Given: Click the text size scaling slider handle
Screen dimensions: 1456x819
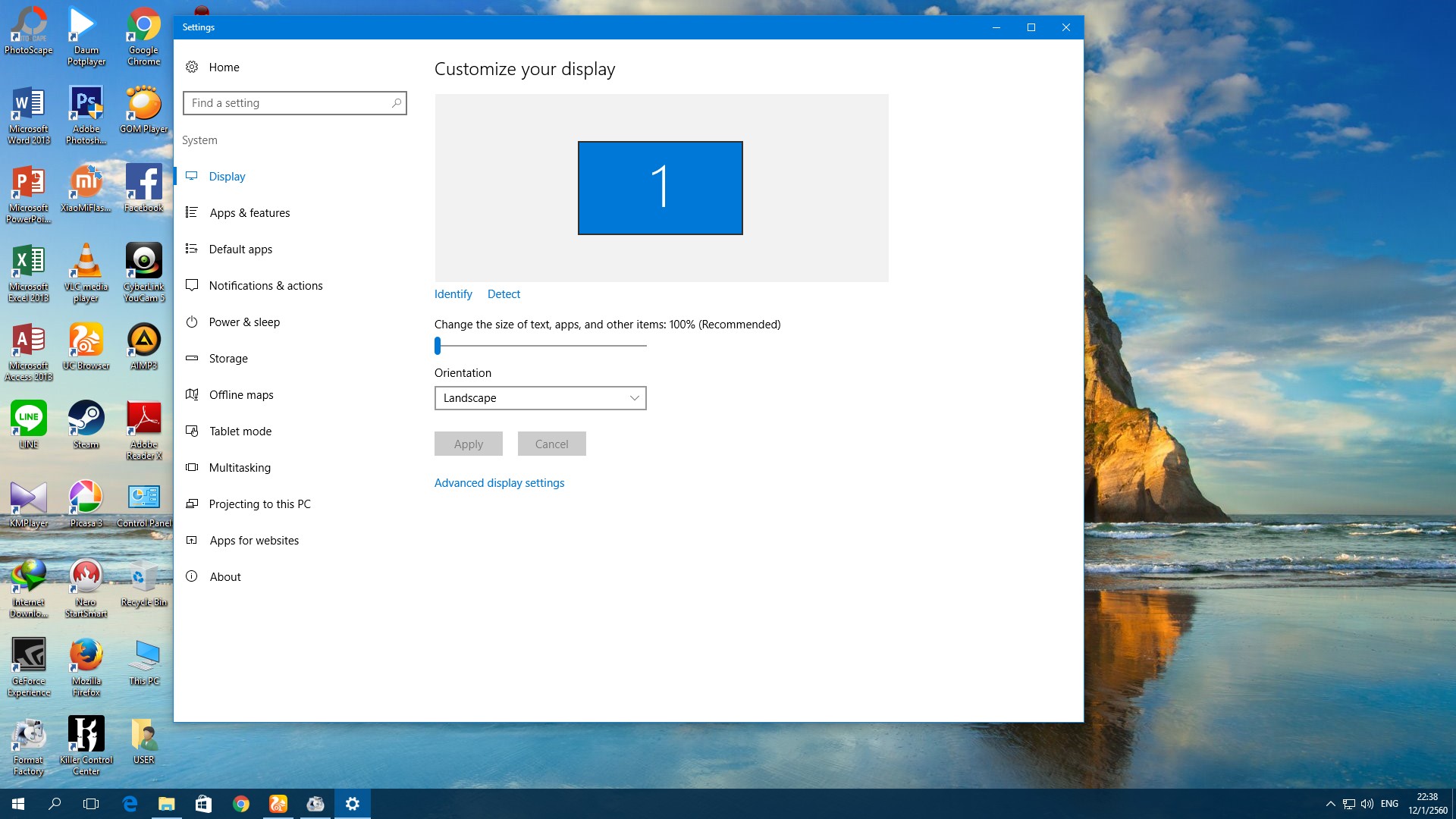Looking at the screenshot, I should (438, 346).
